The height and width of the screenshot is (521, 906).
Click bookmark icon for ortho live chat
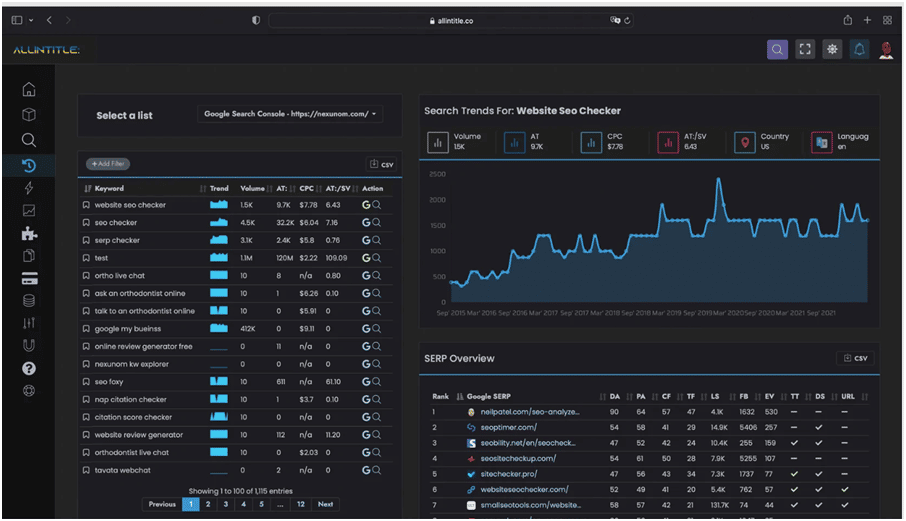(x=86, y=276)
